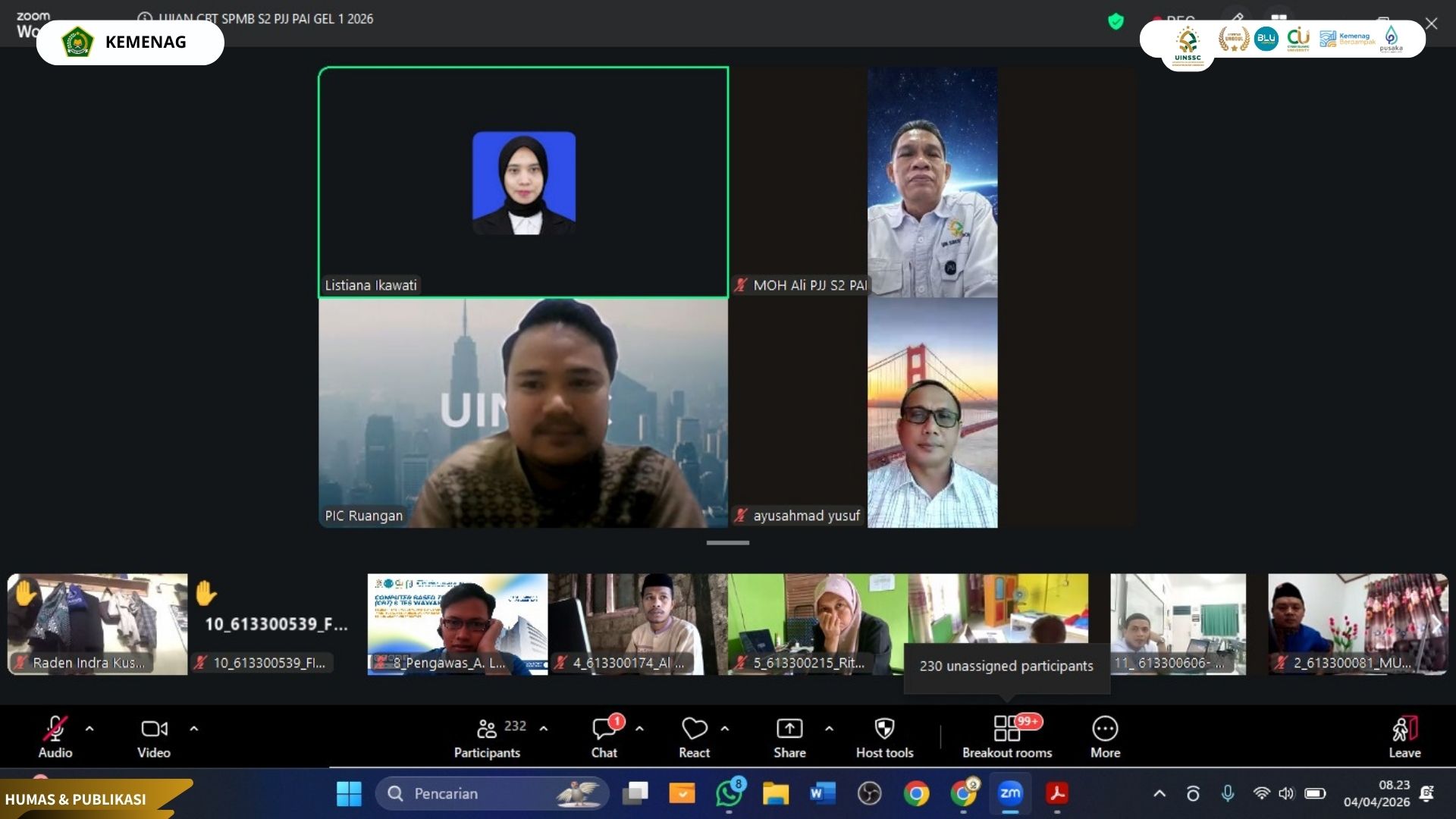Expand video options chevron
Screen dimensions: 1456x819
point(194,728)
